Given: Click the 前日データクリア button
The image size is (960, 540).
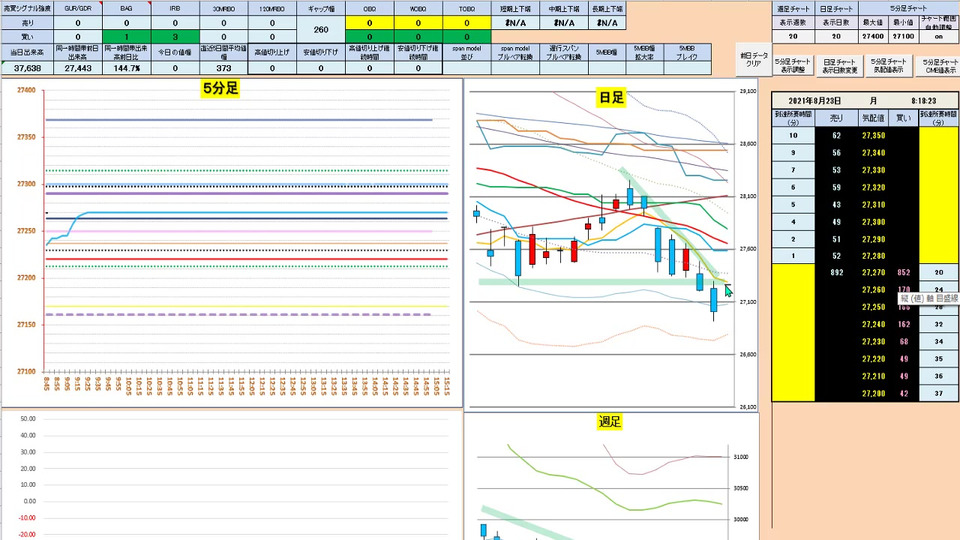Looking at the screenshot, I should pyautogui.click(x=754, y=59).
